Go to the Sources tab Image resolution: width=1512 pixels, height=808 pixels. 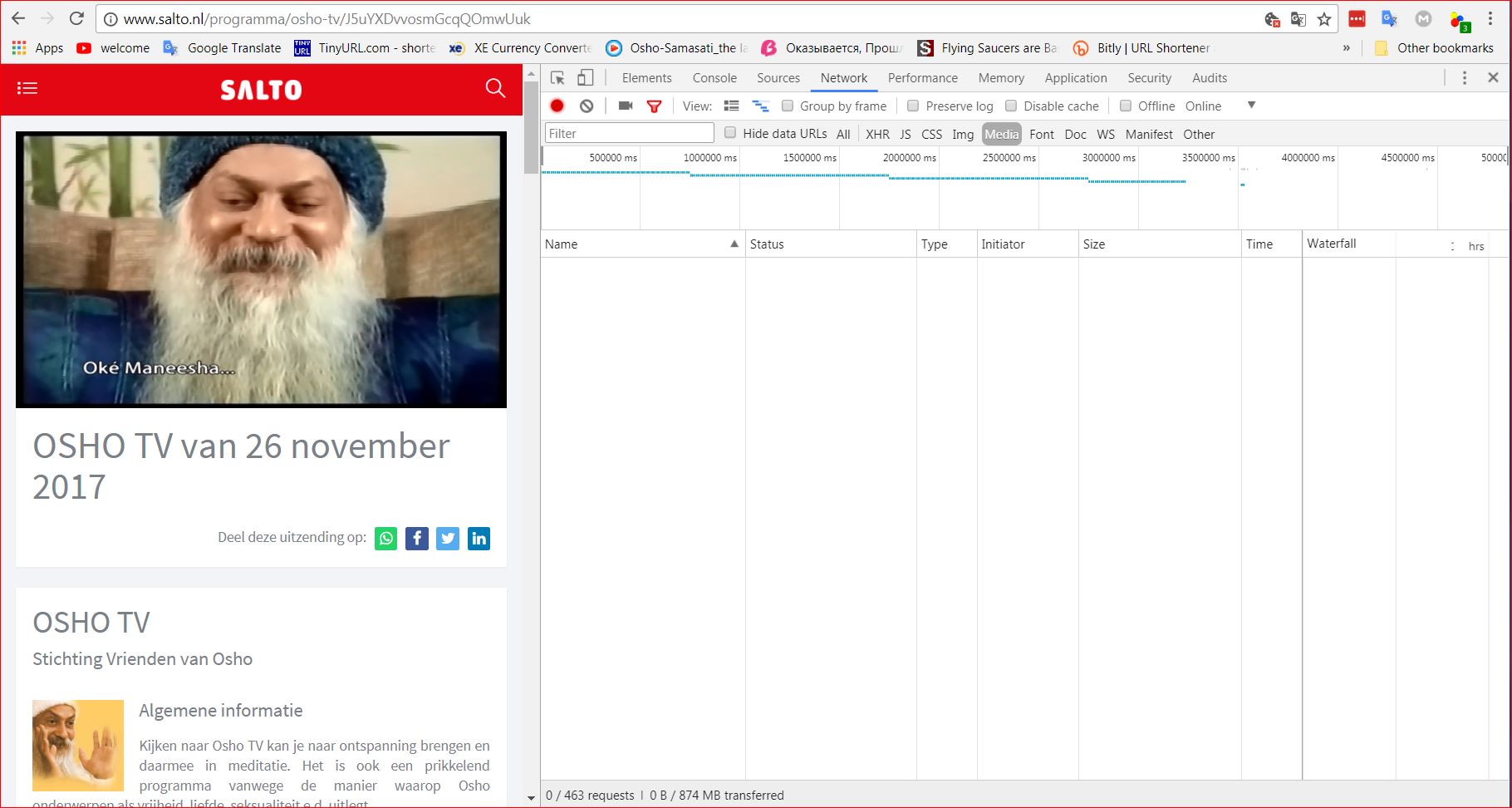778,78
